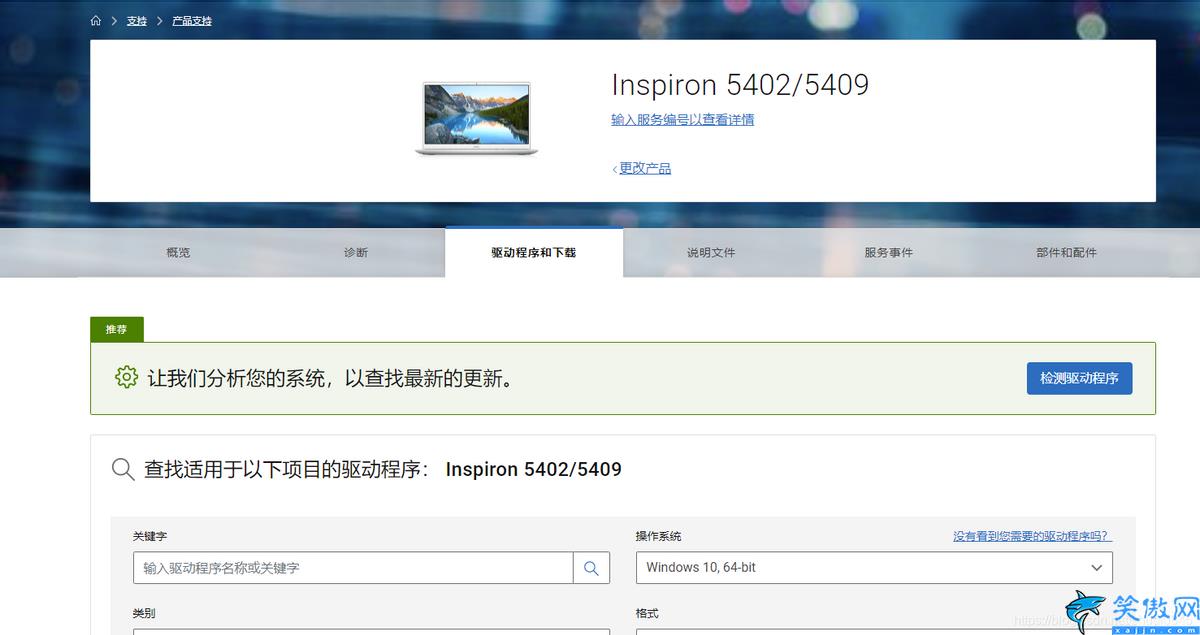
Task: Open 输入服务编号以查看详情 link
Action: pos(683,120)
